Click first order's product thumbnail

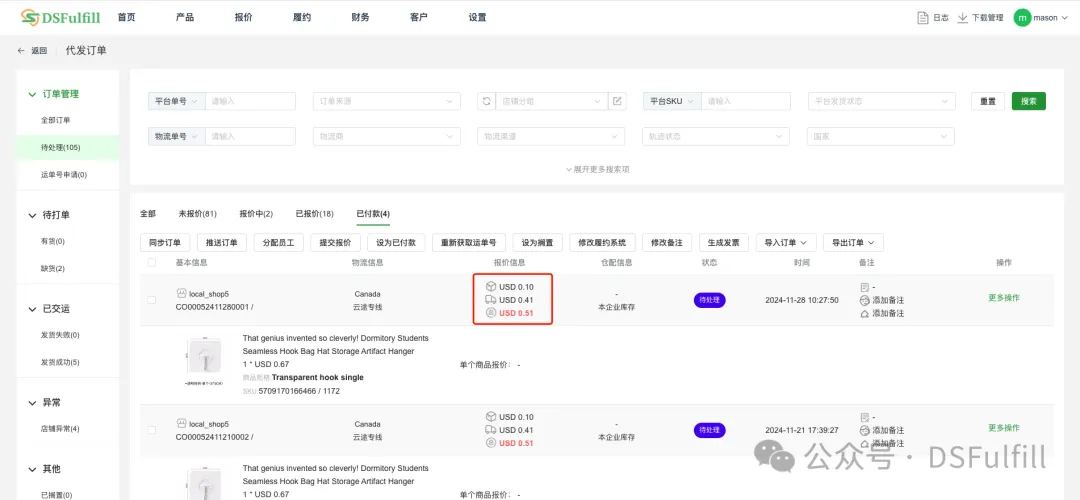click(x=205, y=364)
